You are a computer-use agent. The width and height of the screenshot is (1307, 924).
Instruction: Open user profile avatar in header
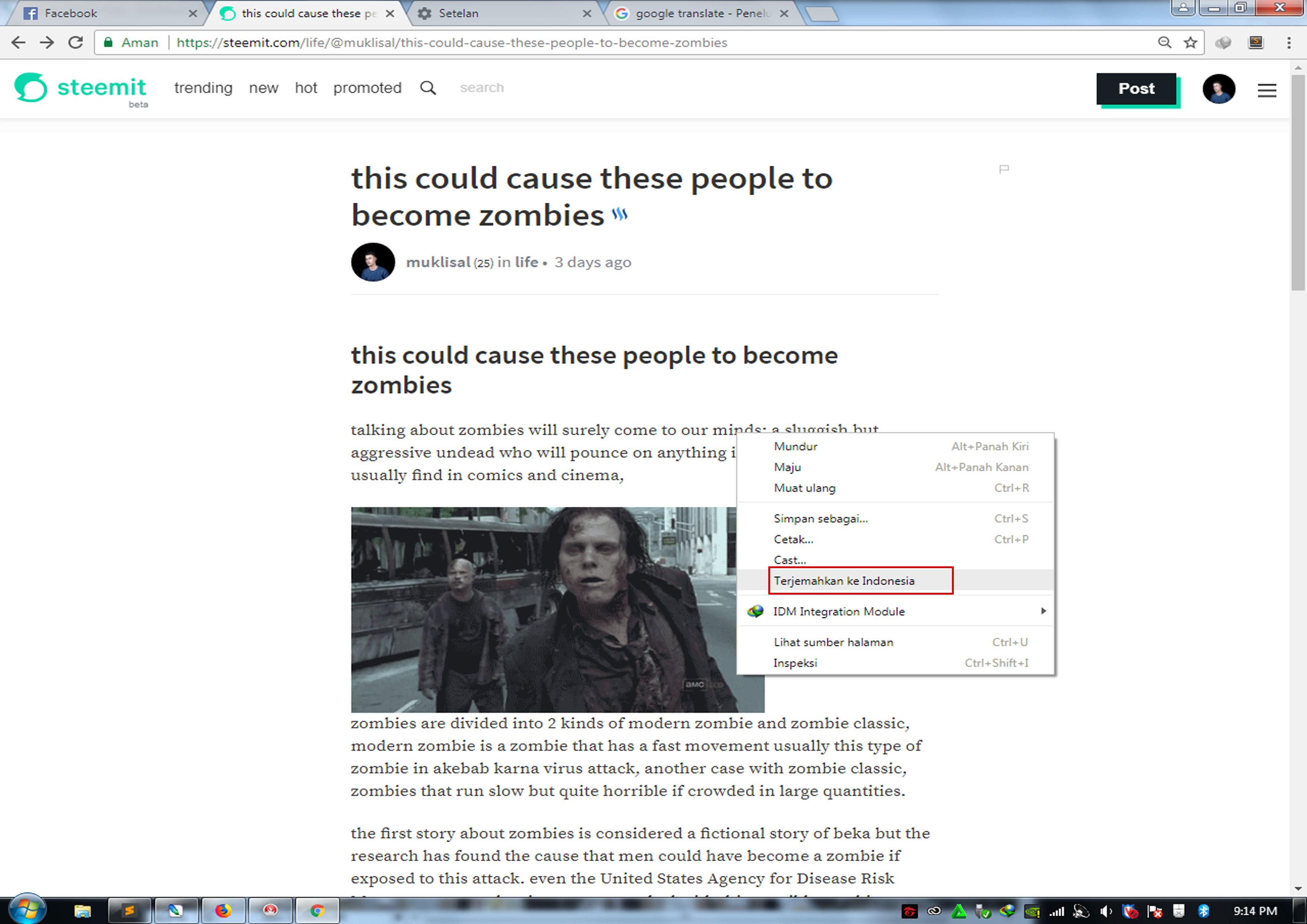[x=1218, y=89]
